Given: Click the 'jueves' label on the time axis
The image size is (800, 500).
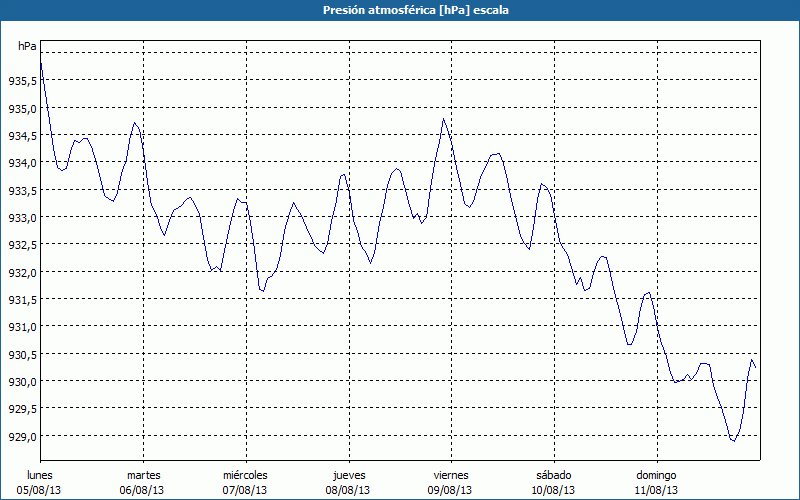Looking at the screenshot, I should [x=348, y=475].
